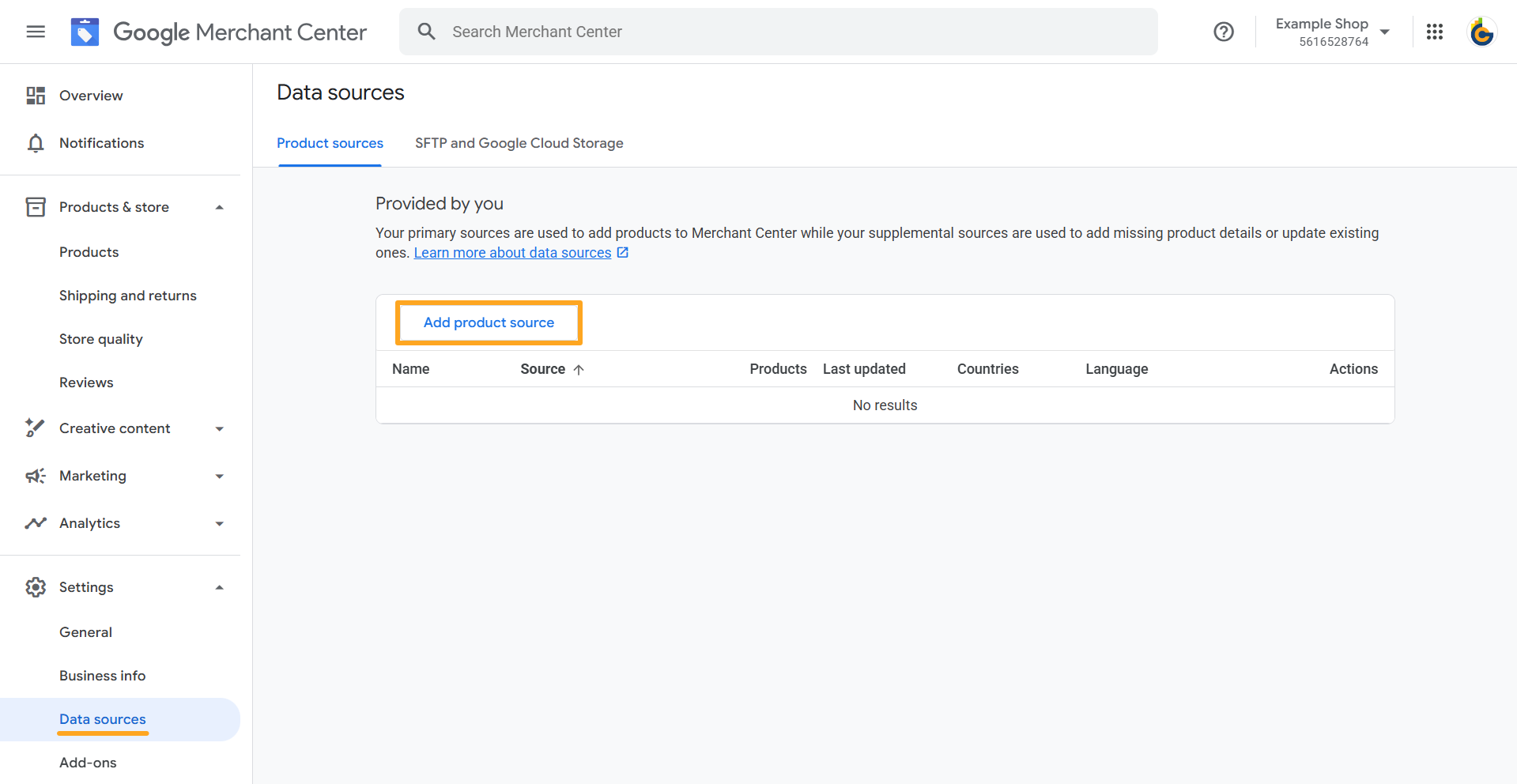Image resolution: width=1517 pixels, height=784 pixels.
Task: Open the account profile avatar
Action: point(1481,32)
